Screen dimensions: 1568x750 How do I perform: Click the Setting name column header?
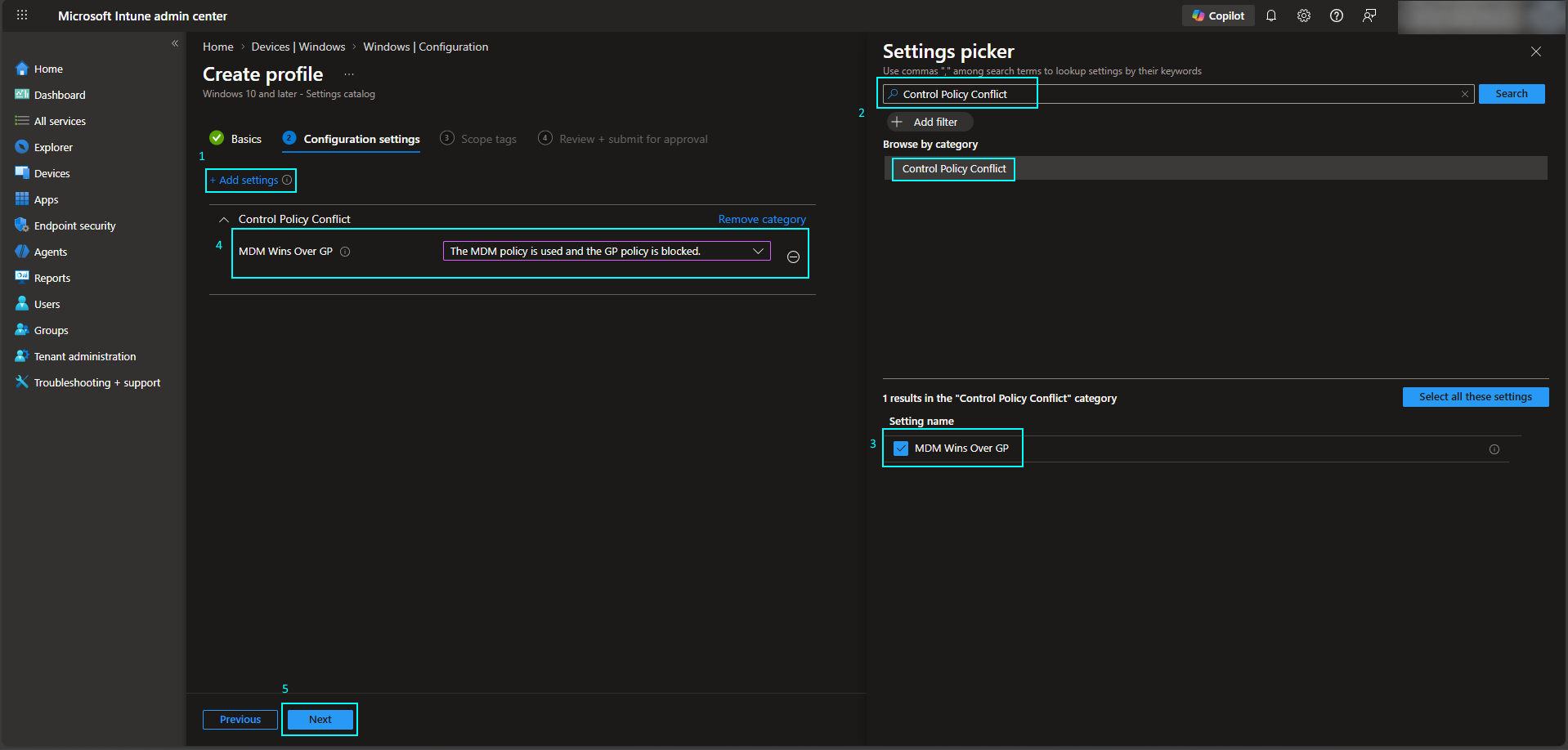coord(921,422)
